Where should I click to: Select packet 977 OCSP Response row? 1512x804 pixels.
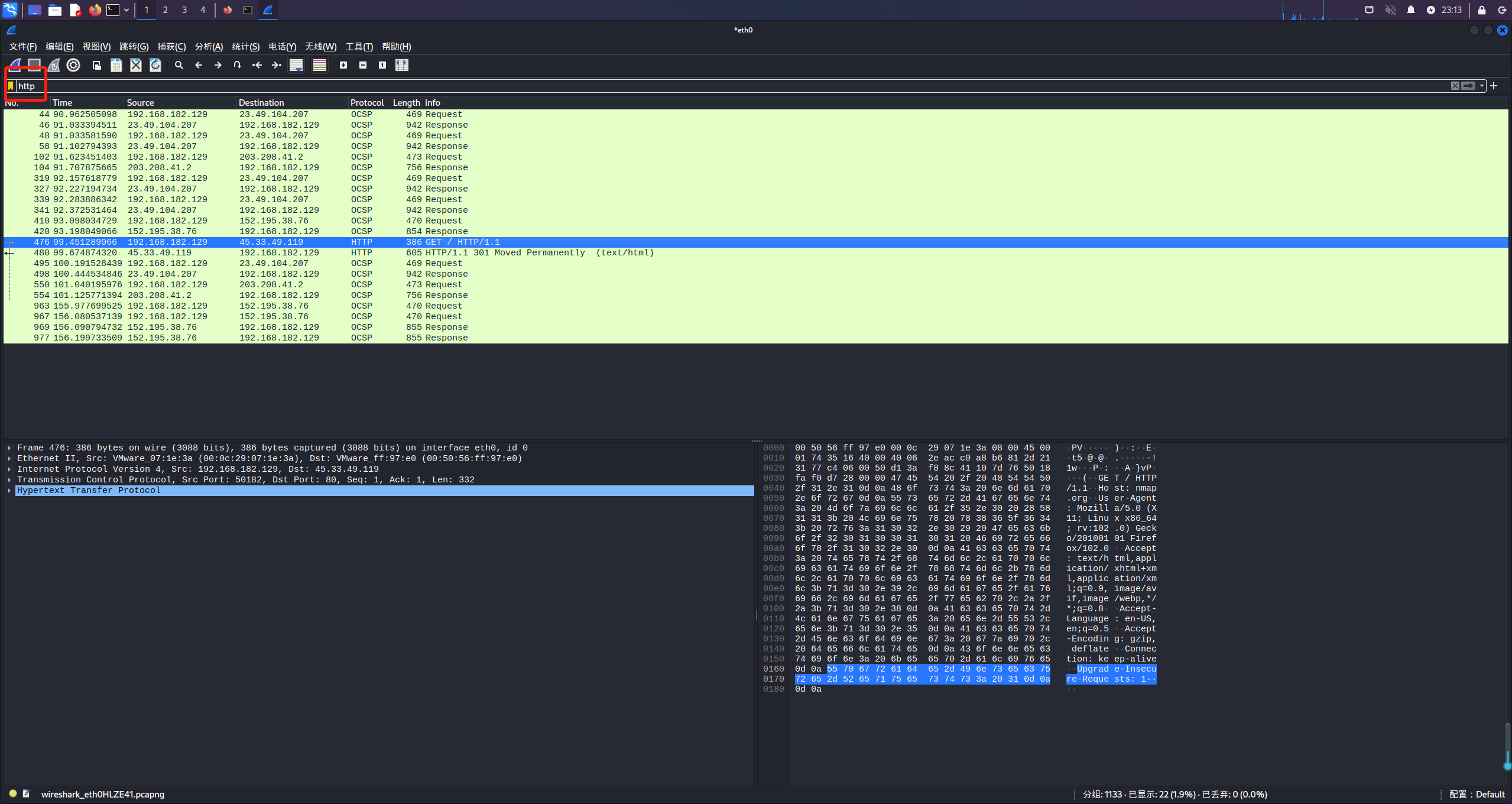pos(755,338)
